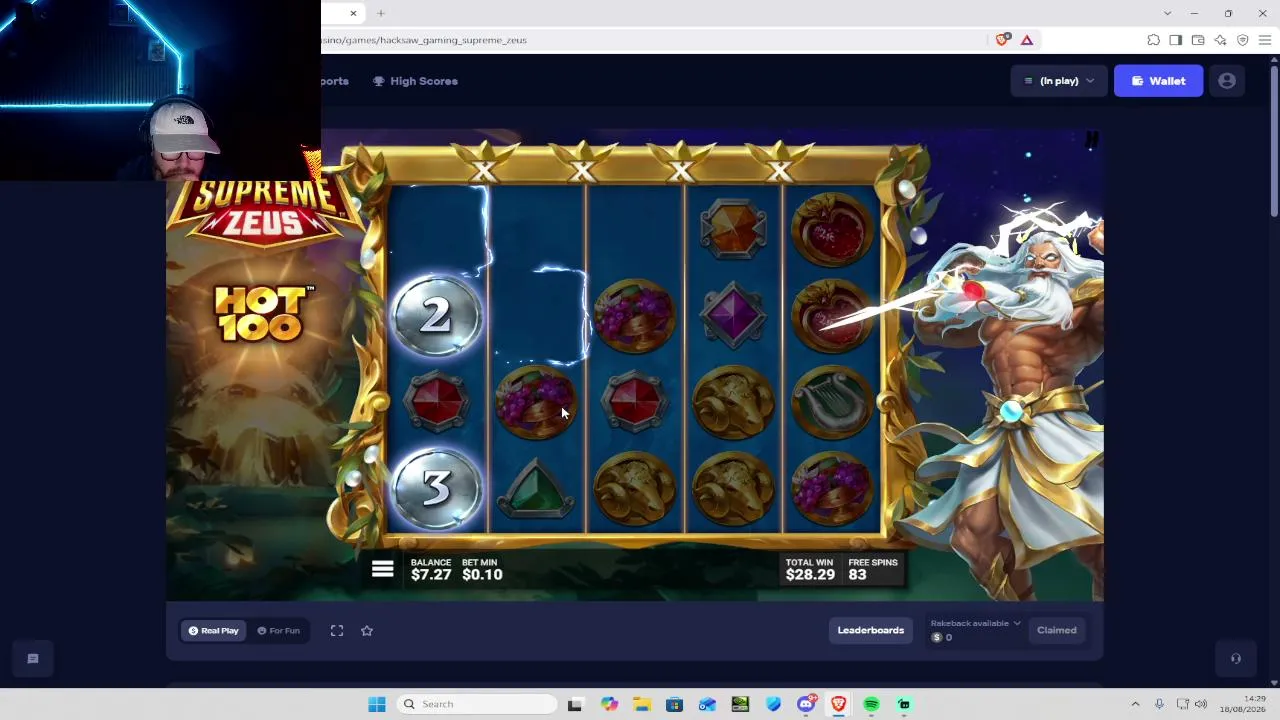Screen dimensions: 1280x720
Task: Open Microsoft Store from the taskbar
Action: pos(675,704)
